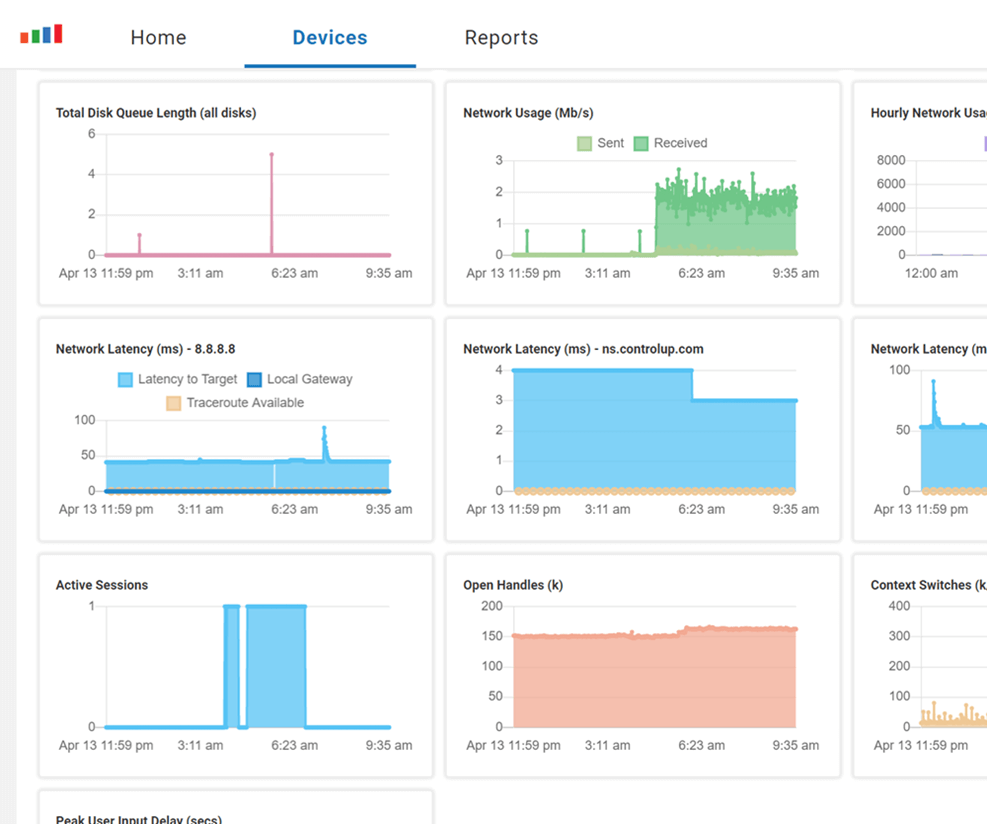Viewport: 987px width, 824px height.
Task: Click the step drop in the ns.controlup.com chart
Action: pyautogui.click(x=693, y=386)
